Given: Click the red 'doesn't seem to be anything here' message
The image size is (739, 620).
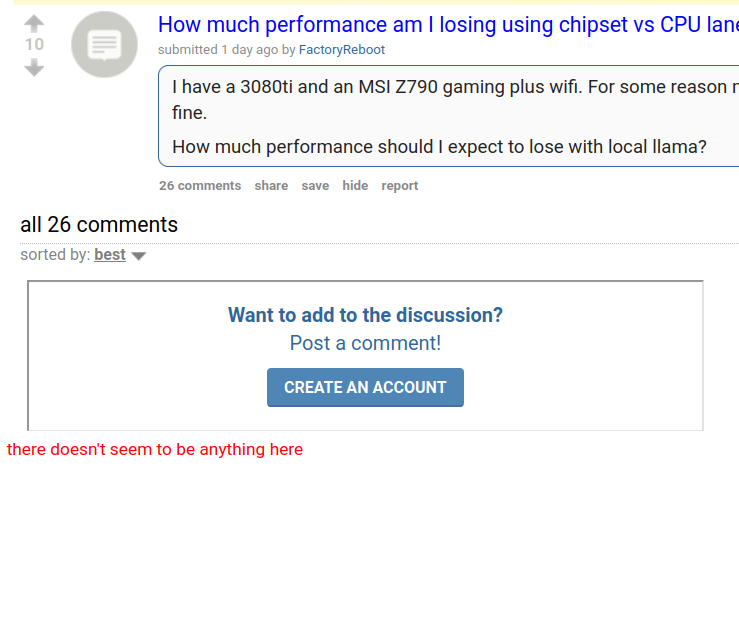Looking at the screenshot, I should coord(155,450).
